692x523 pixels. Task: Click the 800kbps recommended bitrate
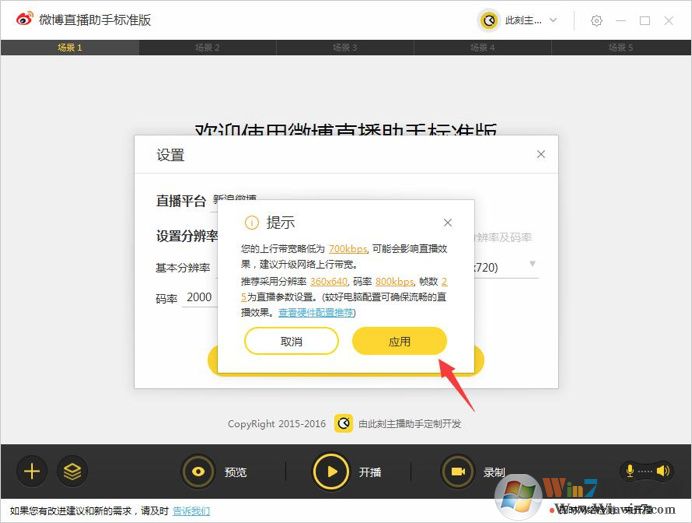(x=395, y=282)
